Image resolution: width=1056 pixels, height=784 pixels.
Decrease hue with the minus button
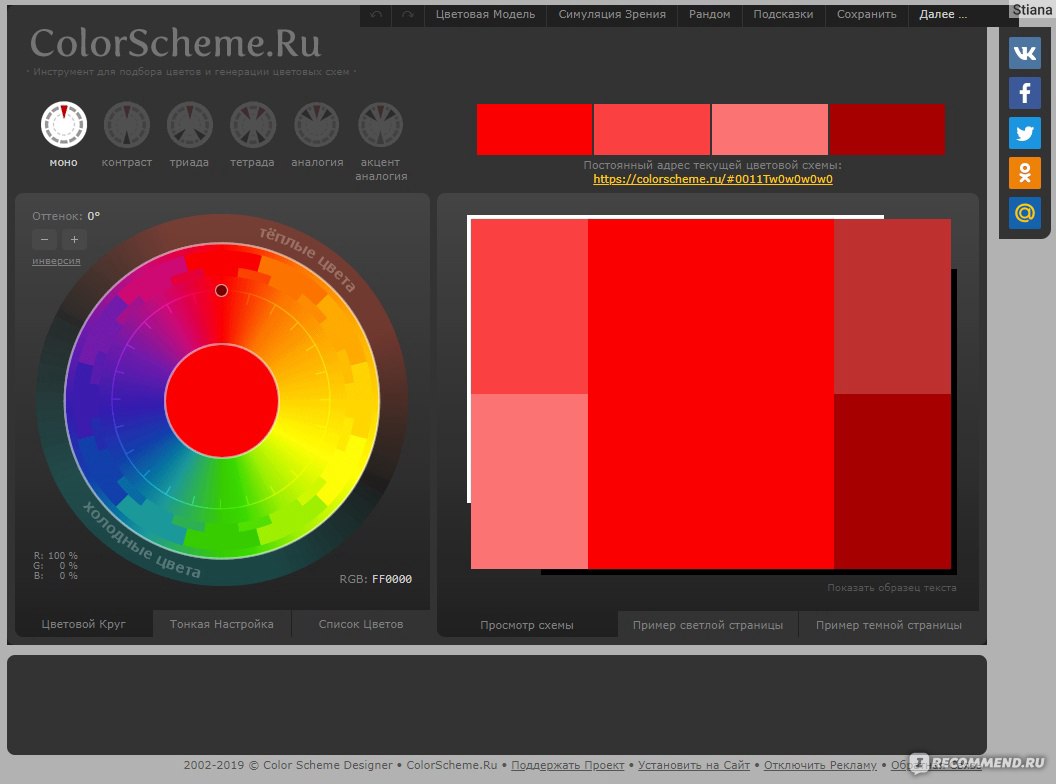pyautogui.click(x=44, y=239)
